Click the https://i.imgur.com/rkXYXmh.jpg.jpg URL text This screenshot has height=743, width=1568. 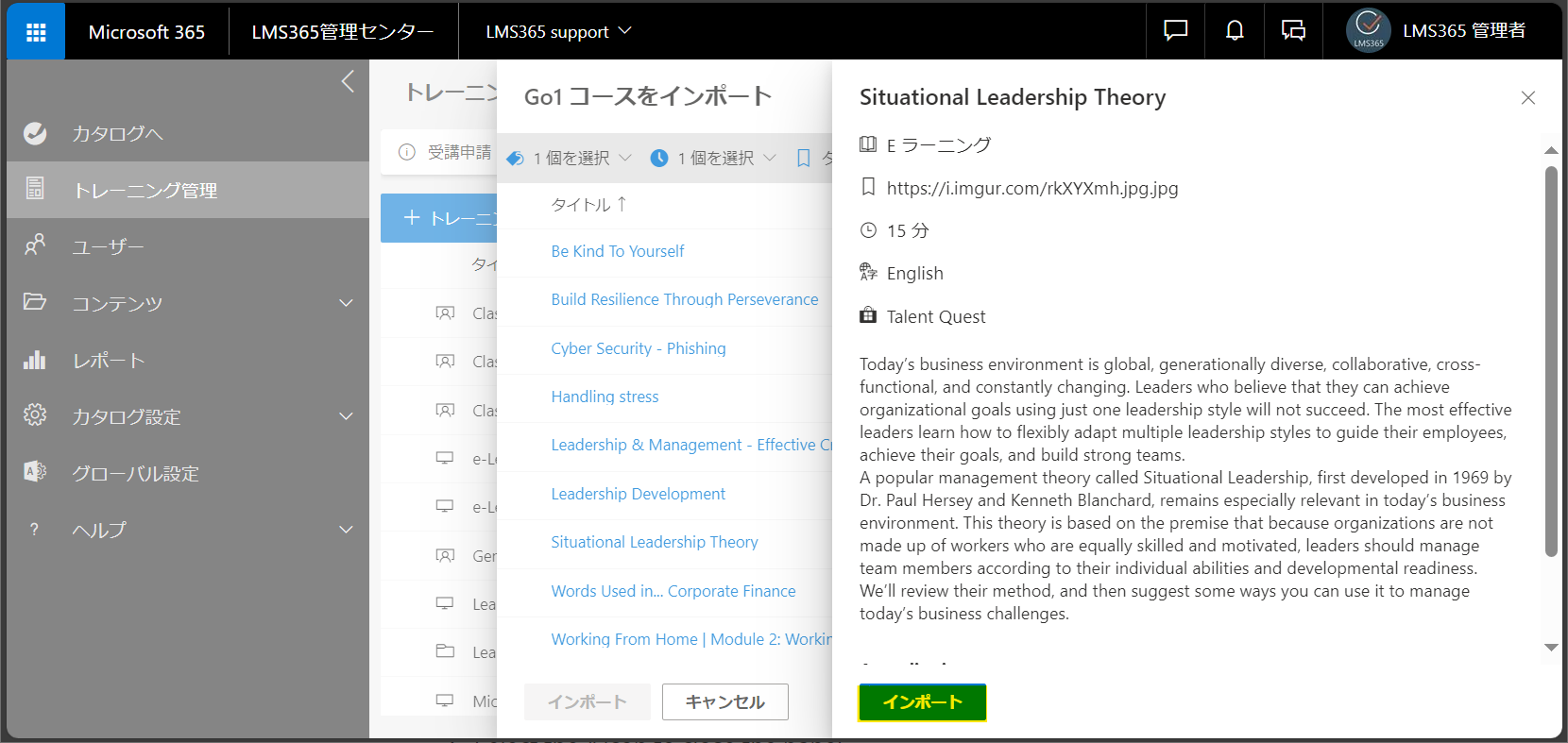point(1032,188)
